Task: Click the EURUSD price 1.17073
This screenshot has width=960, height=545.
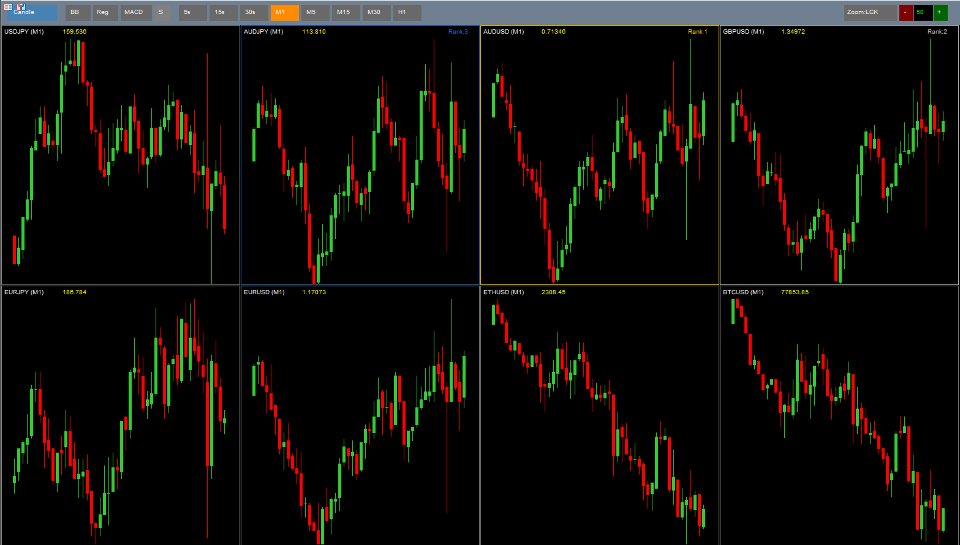Action: coord(313,292)
